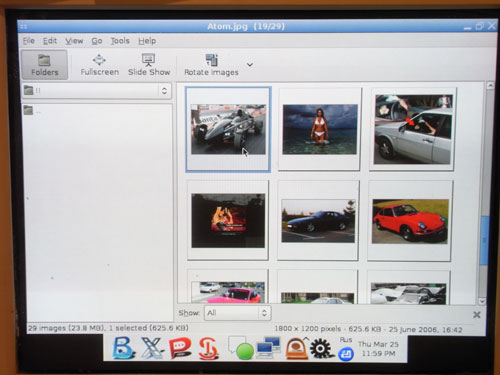Open the folder location combo box
Viewport: 500px width, 375px height.
point(96,91)
